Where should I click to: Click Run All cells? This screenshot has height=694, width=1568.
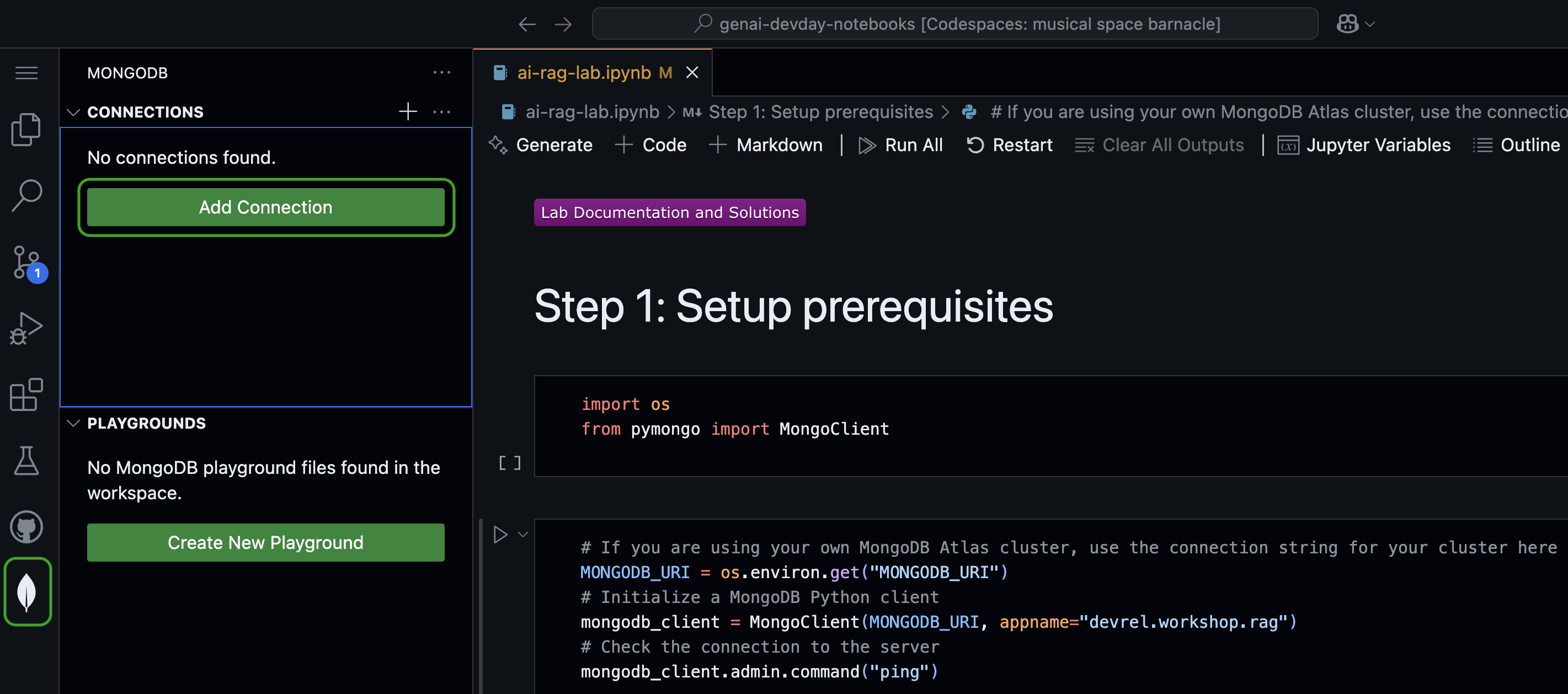[900, 145]
